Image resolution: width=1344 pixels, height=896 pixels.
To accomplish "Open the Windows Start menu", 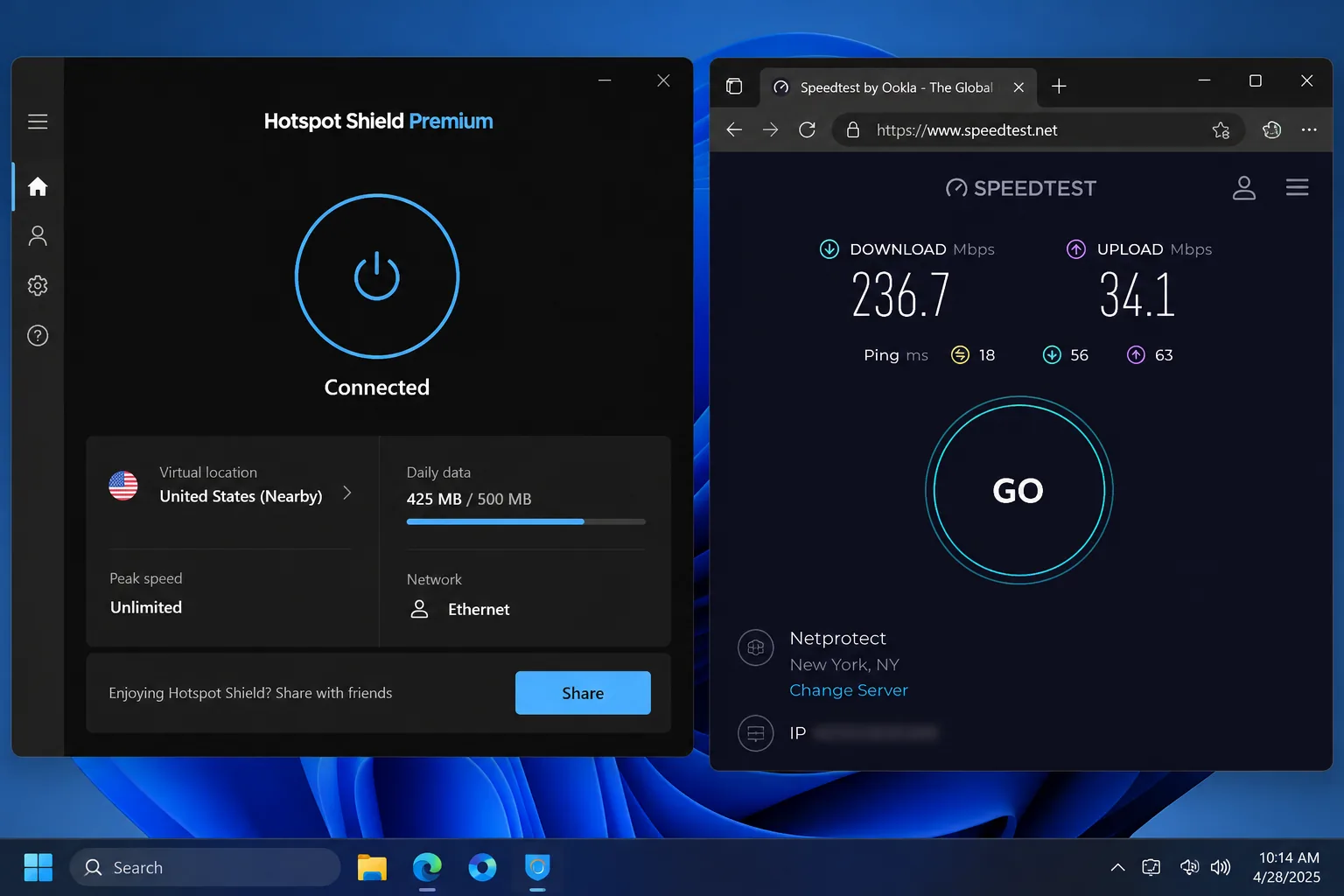I will point(38,868).
